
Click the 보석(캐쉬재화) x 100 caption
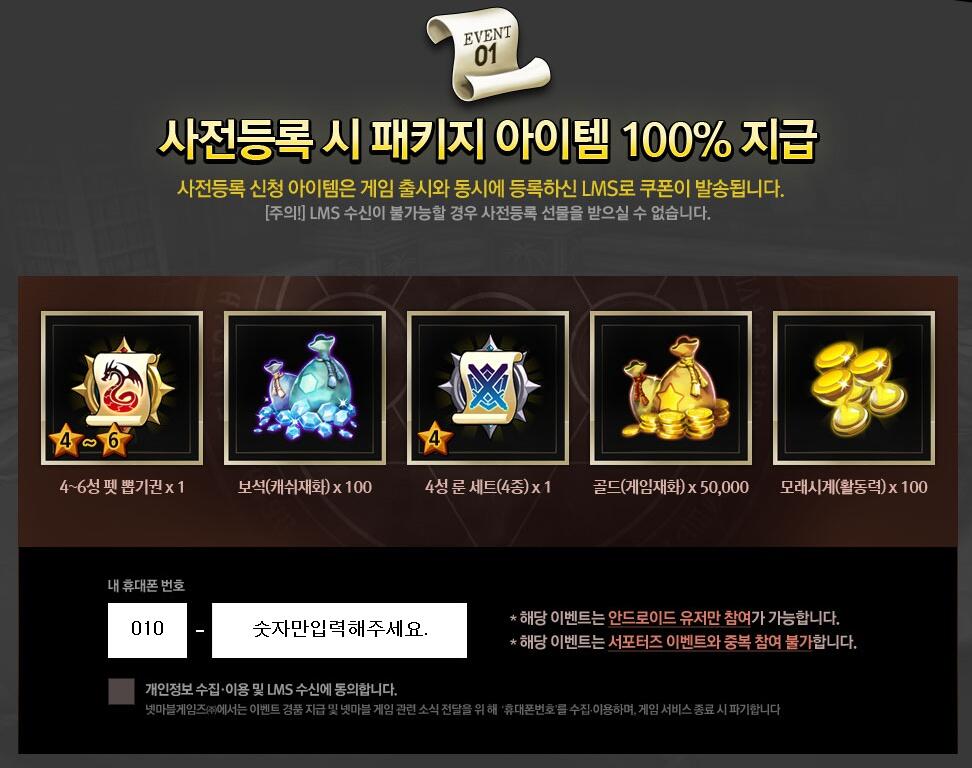point(304,487)
